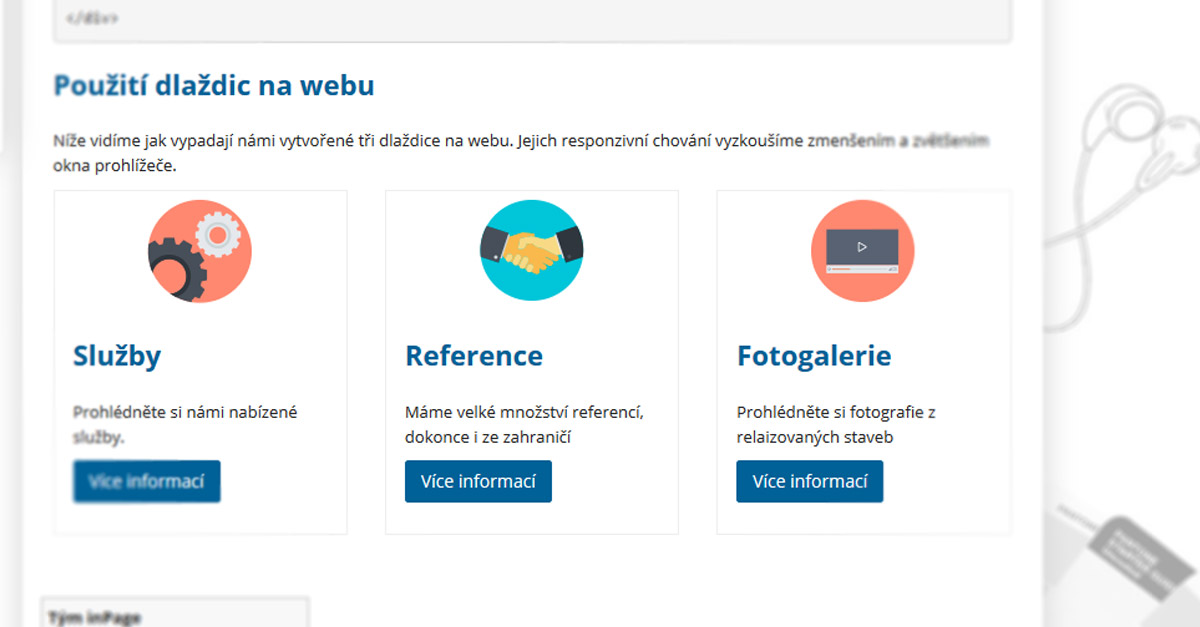Screen dimensions: 1200x627
Task: Click the progress bar in the video icon
Action: click(x=862, y=269)
